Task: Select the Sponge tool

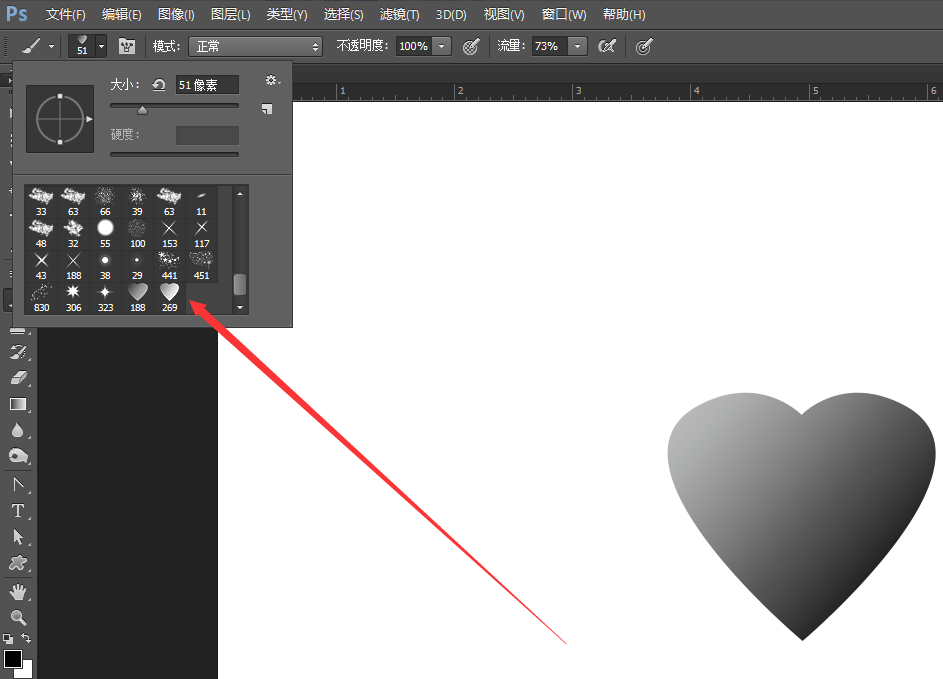Action: tap(18, 456)
